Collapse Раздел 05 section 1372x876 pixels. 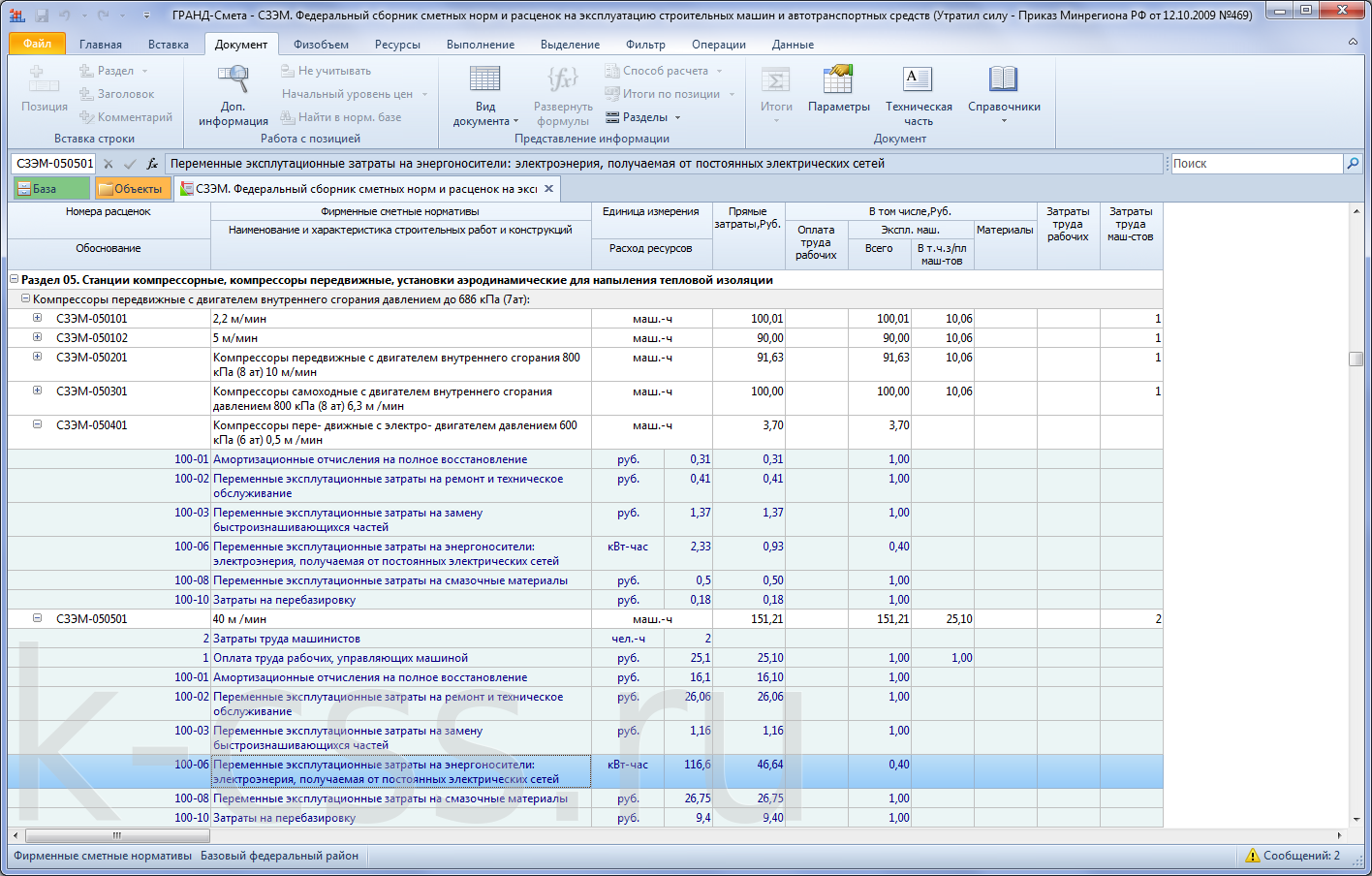(15, 280)
